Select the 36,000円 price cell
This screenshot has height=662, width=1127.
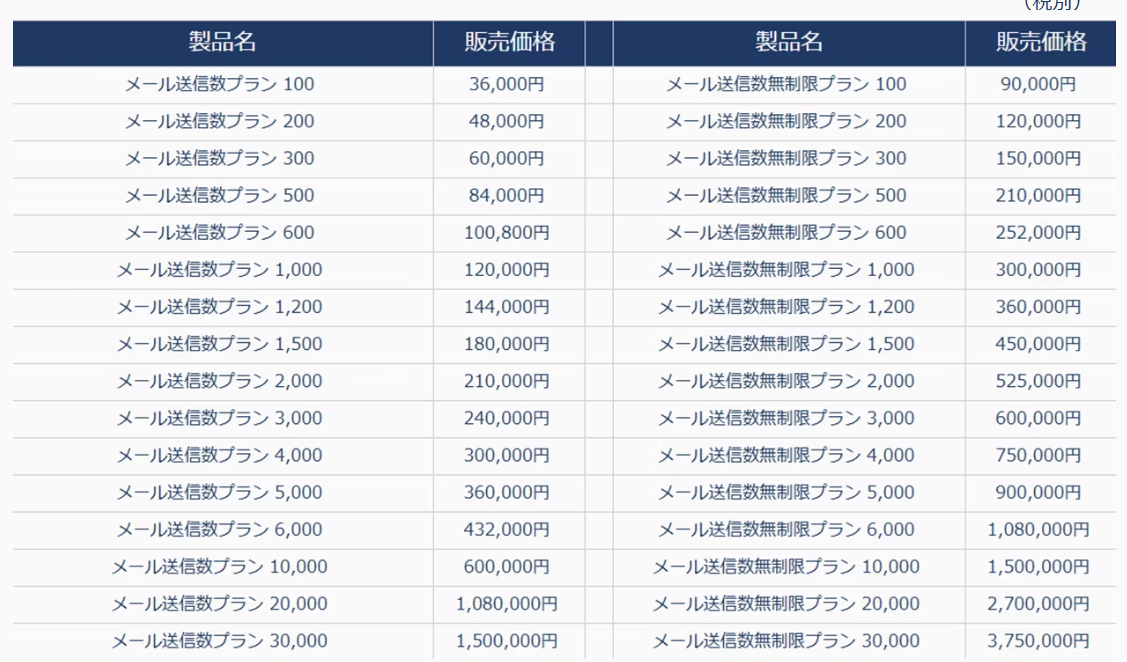(506, 84)
